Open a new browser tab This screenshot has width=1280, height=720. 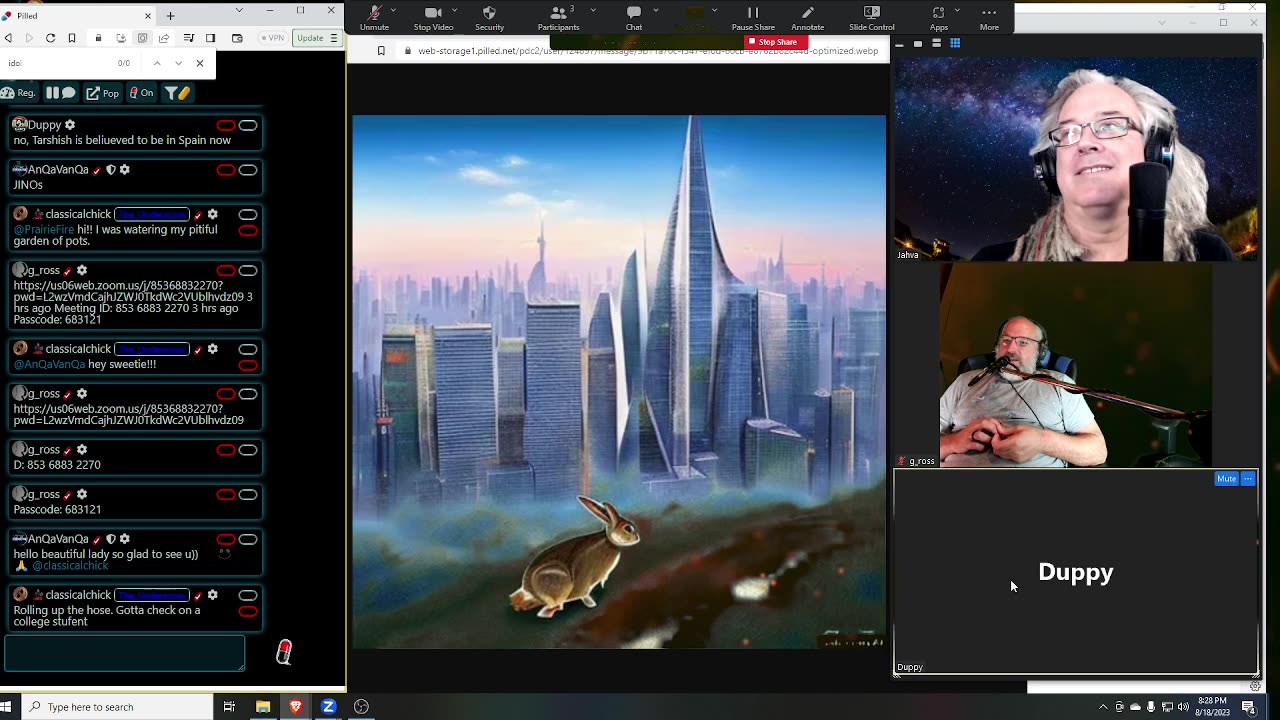(x=170, y=16)
